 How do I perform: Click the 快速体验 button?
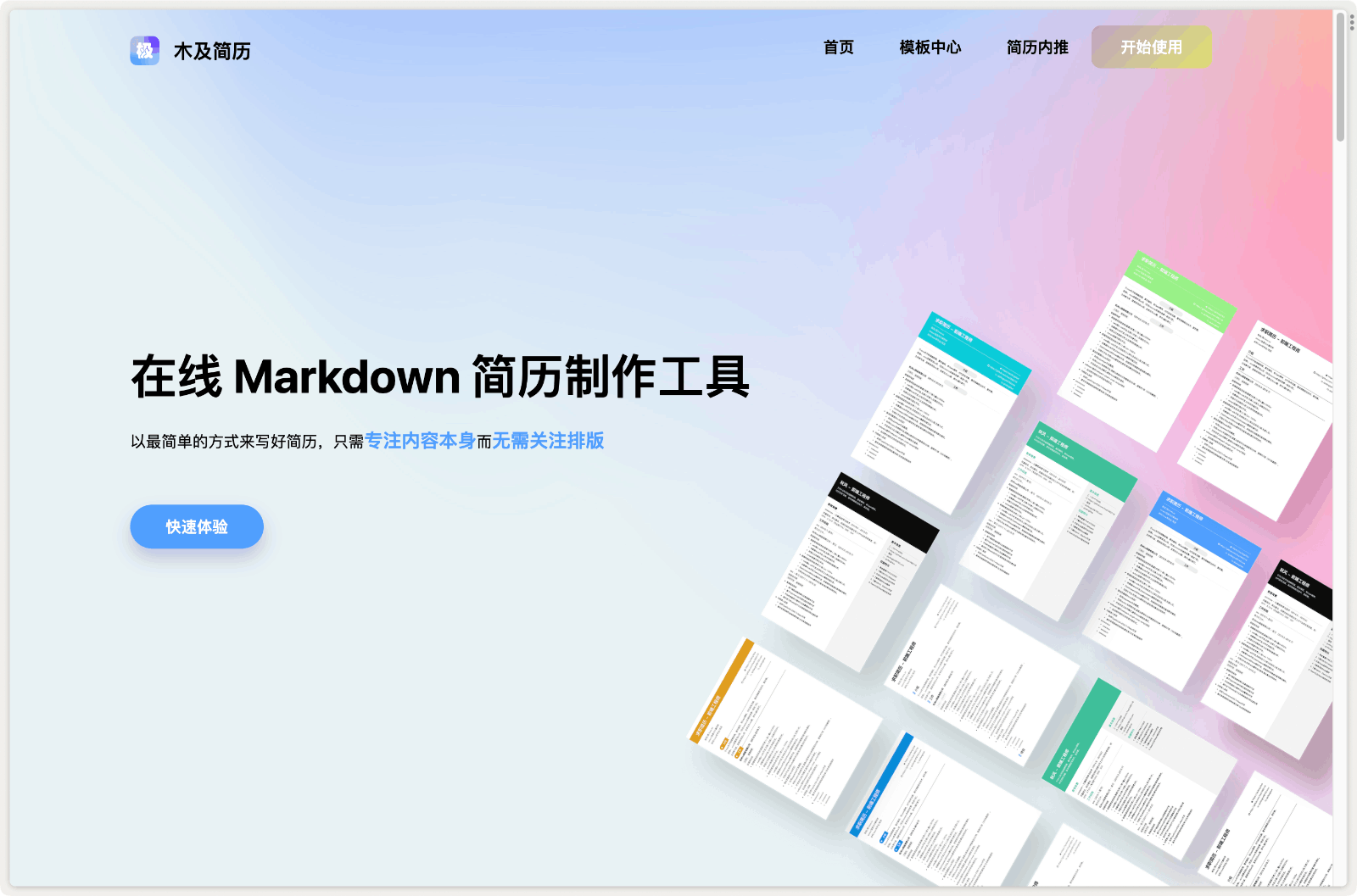pyautogui.click(x=197, y=526)
